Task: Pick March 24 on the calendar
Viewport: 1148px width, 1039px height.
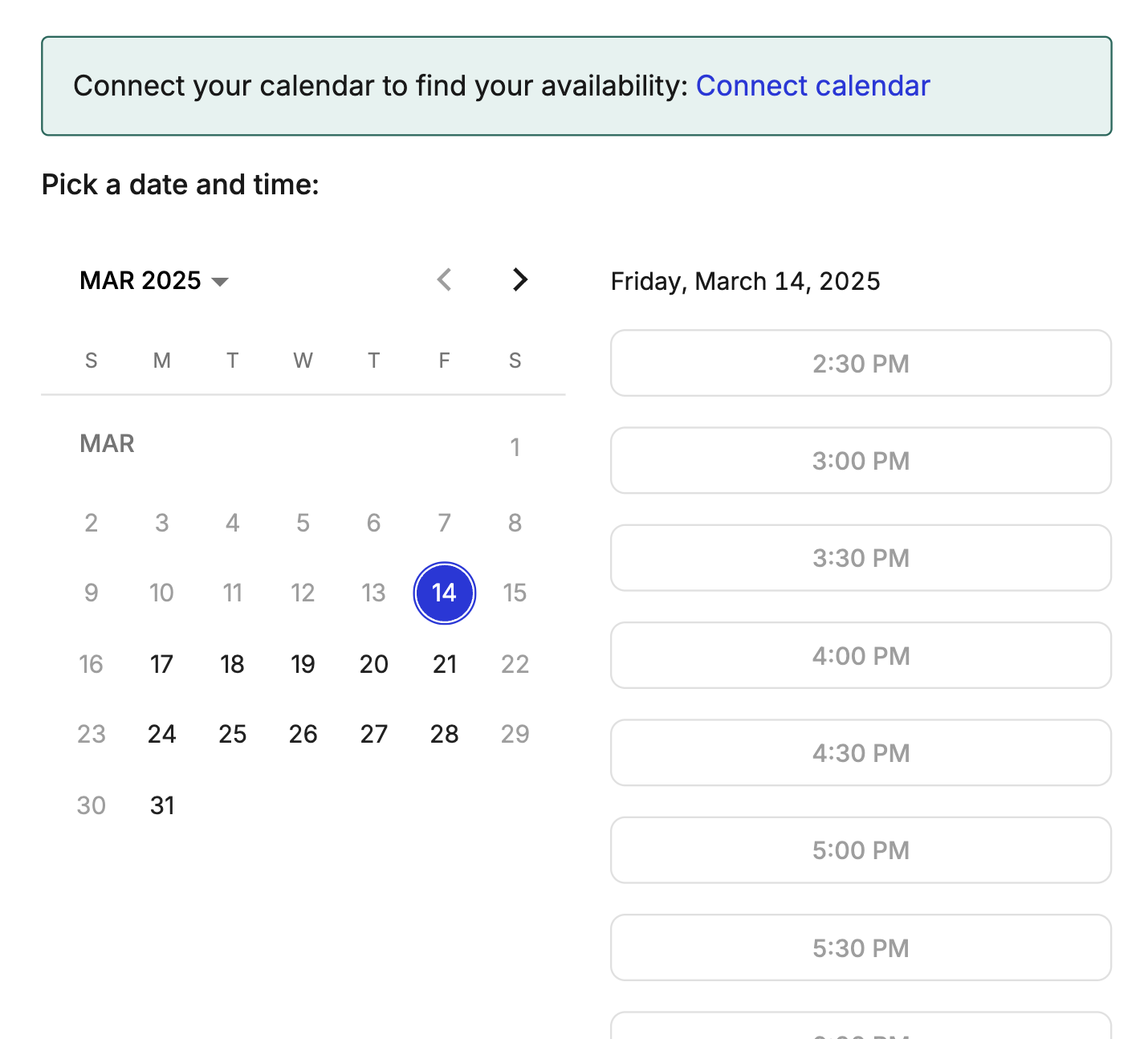Action: [161, 734]
